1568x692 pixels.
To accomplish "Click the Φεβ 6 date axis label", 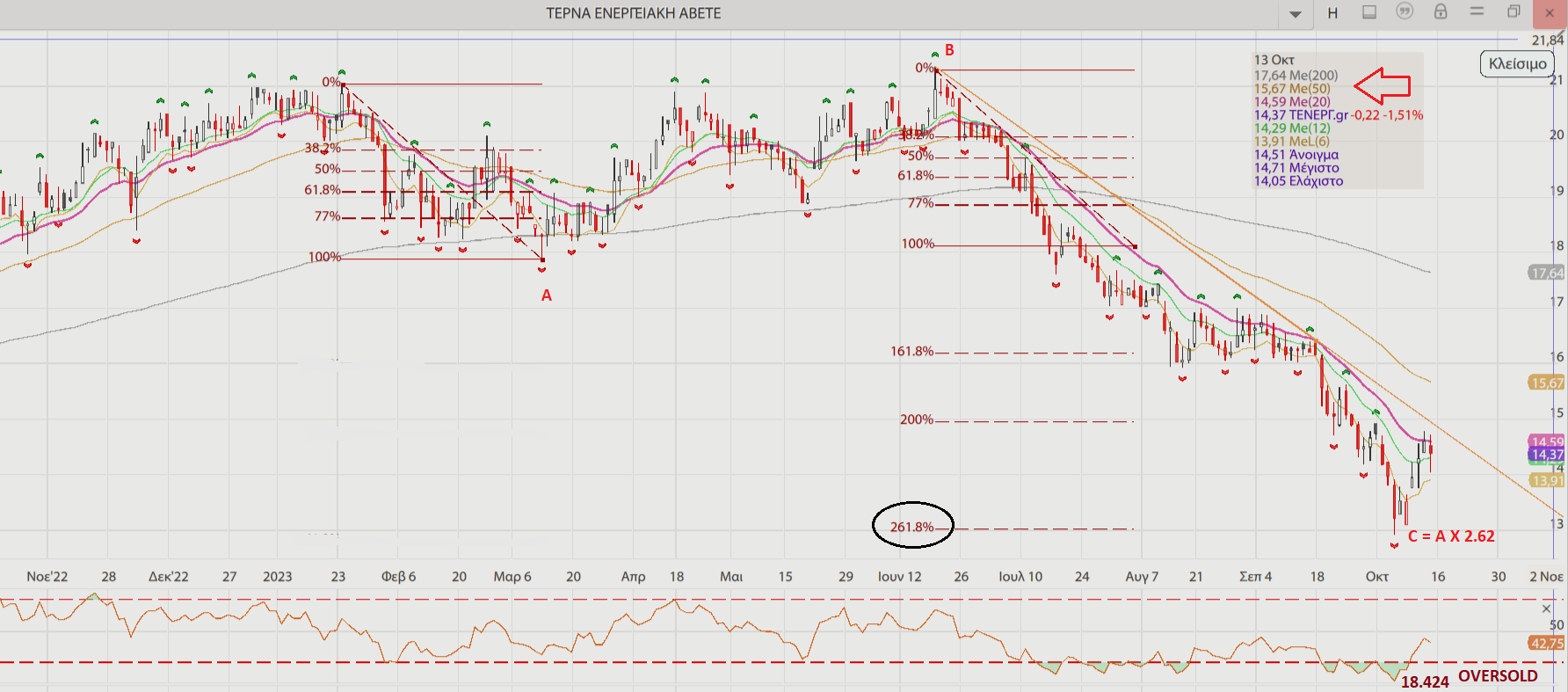I will click(398, 577).
